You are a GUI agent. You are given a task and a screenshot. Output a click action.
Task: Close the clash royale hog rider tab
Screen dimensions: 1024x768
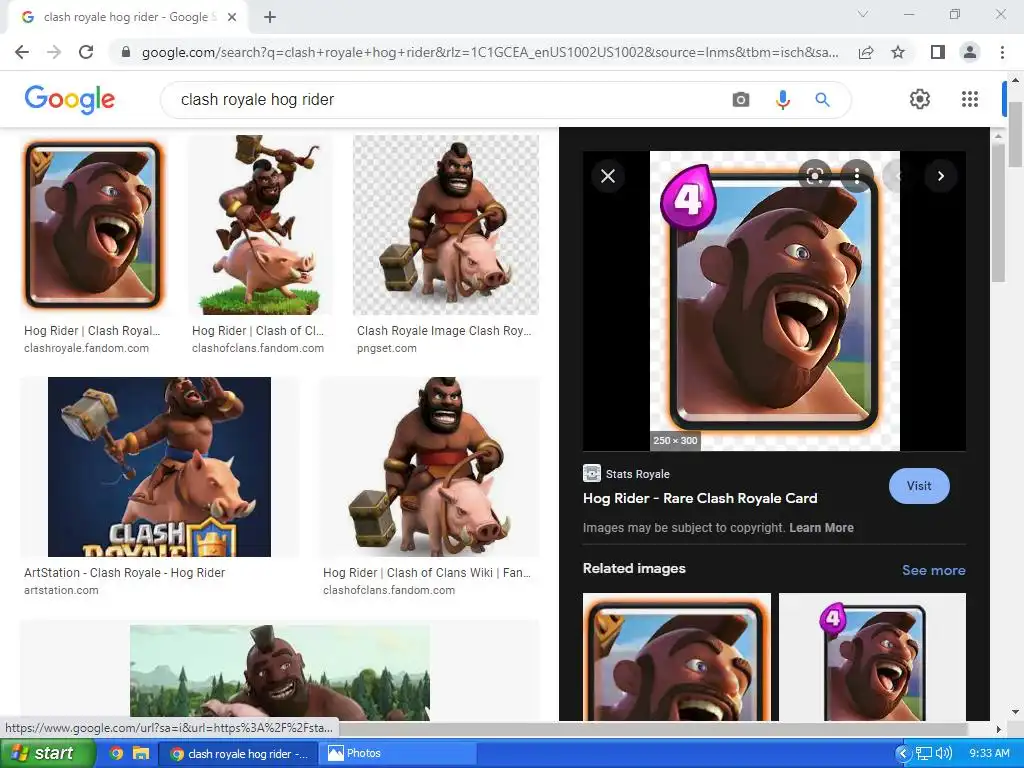click(x=232, y=17)
